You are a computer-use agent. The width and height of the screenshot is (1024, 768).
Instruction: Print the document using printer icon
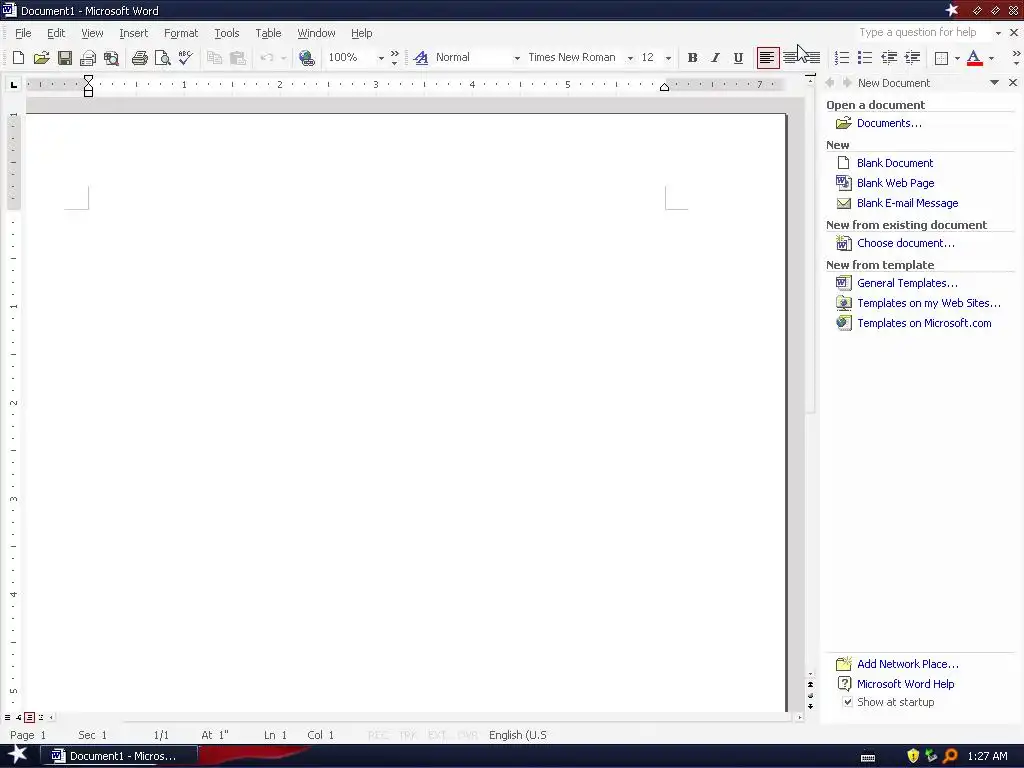tap(139, 57)
